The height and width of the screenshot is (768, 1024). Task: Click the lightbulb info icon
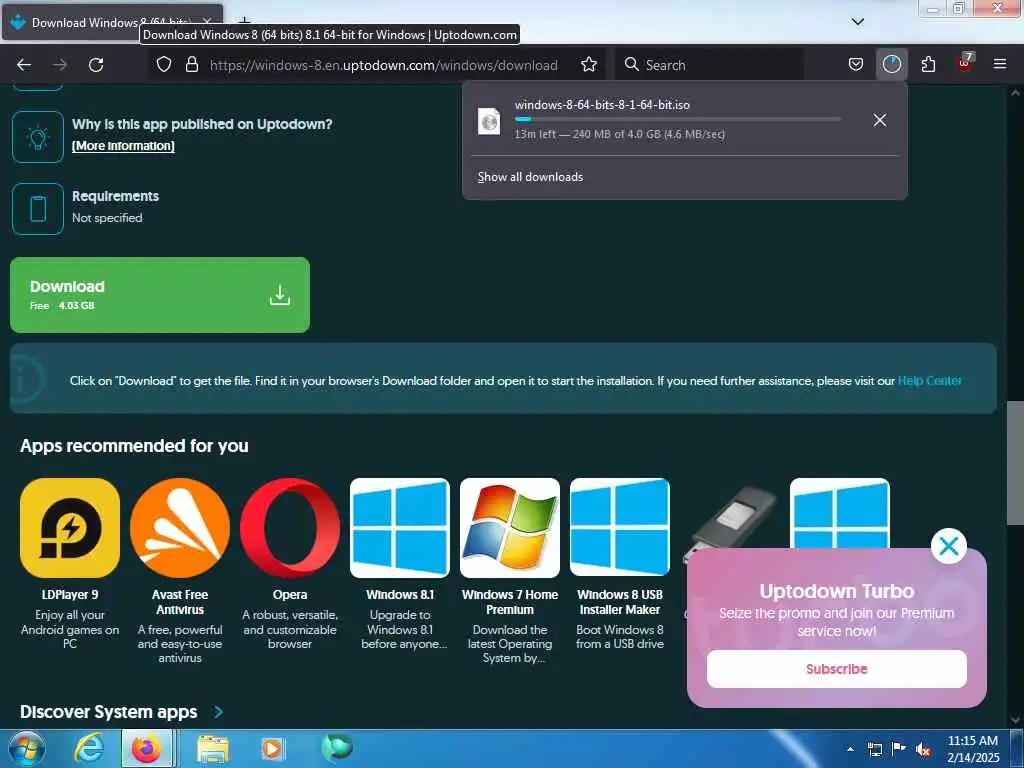click(38, 137)
